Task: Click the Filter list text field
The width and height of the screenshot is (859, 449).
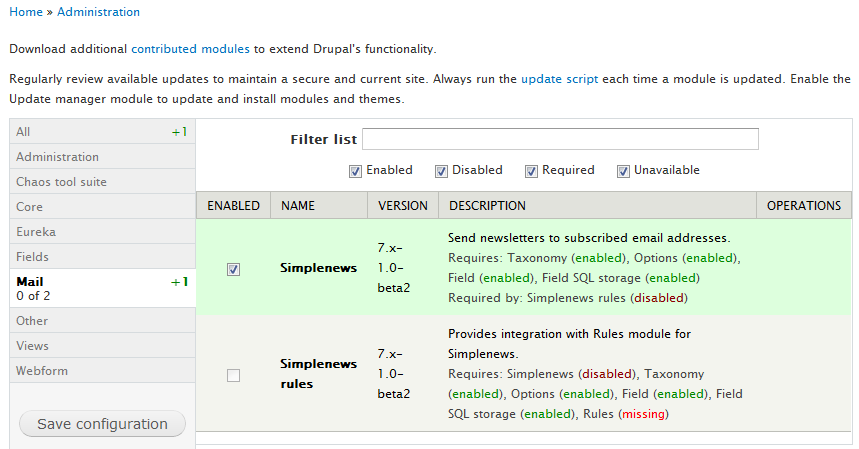Action: [560, 139]
